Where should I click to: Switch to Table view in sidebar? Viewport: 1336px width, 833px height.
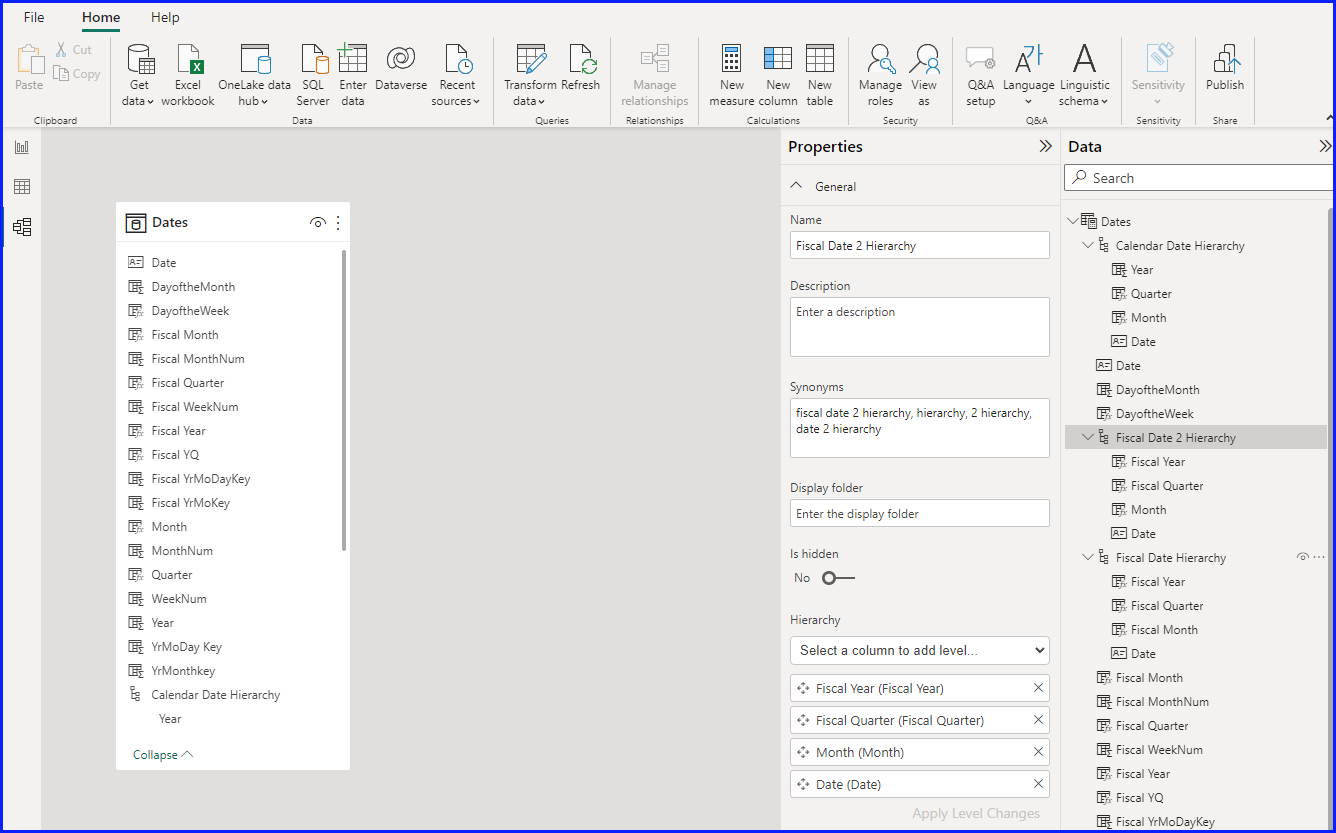click(x=22, y=187)
